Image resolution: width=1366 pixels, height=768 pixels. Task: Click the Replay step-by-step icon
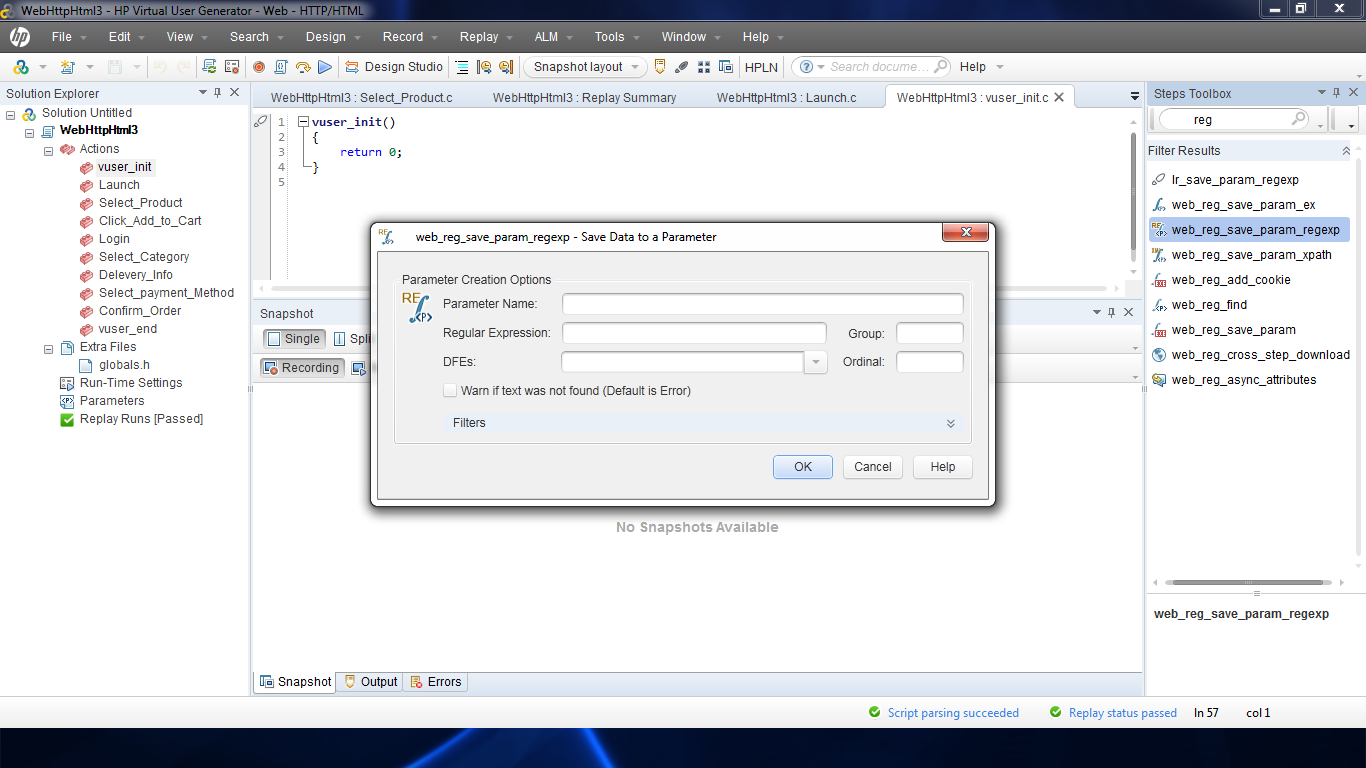(303, 67)
